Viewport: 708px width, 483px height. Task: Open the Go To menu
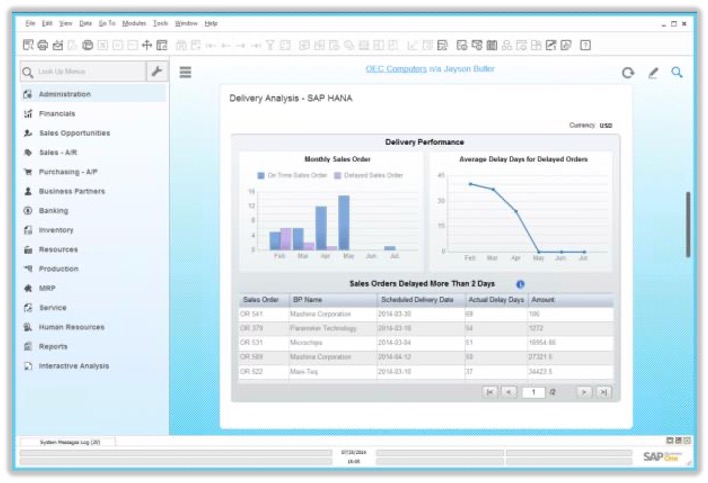coord(107,23)
